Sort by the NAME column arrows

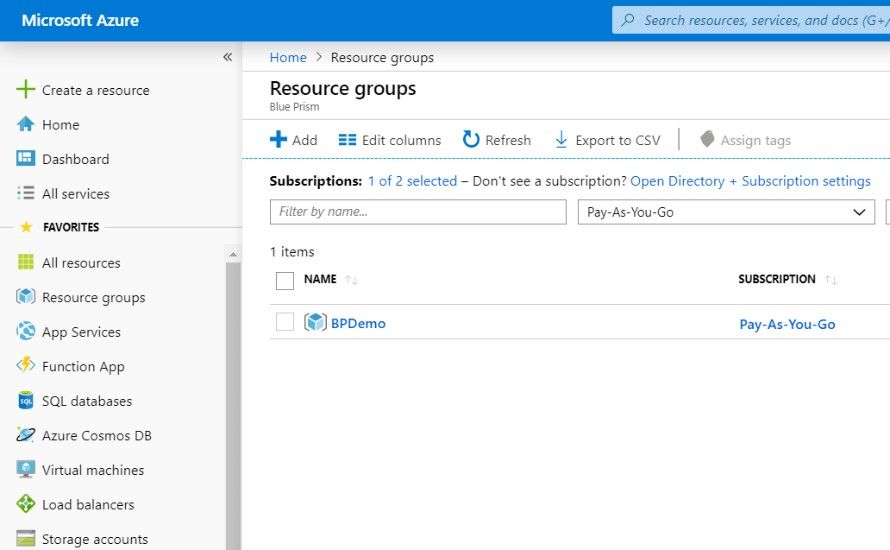pyautogui.click(x=351, y=280)
